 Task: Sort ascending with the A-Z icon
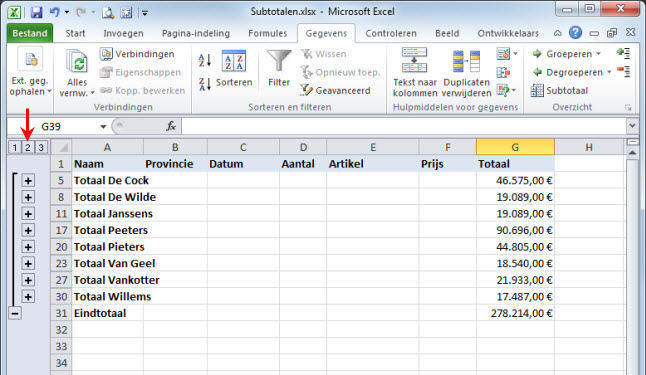[x=205, y=61]
